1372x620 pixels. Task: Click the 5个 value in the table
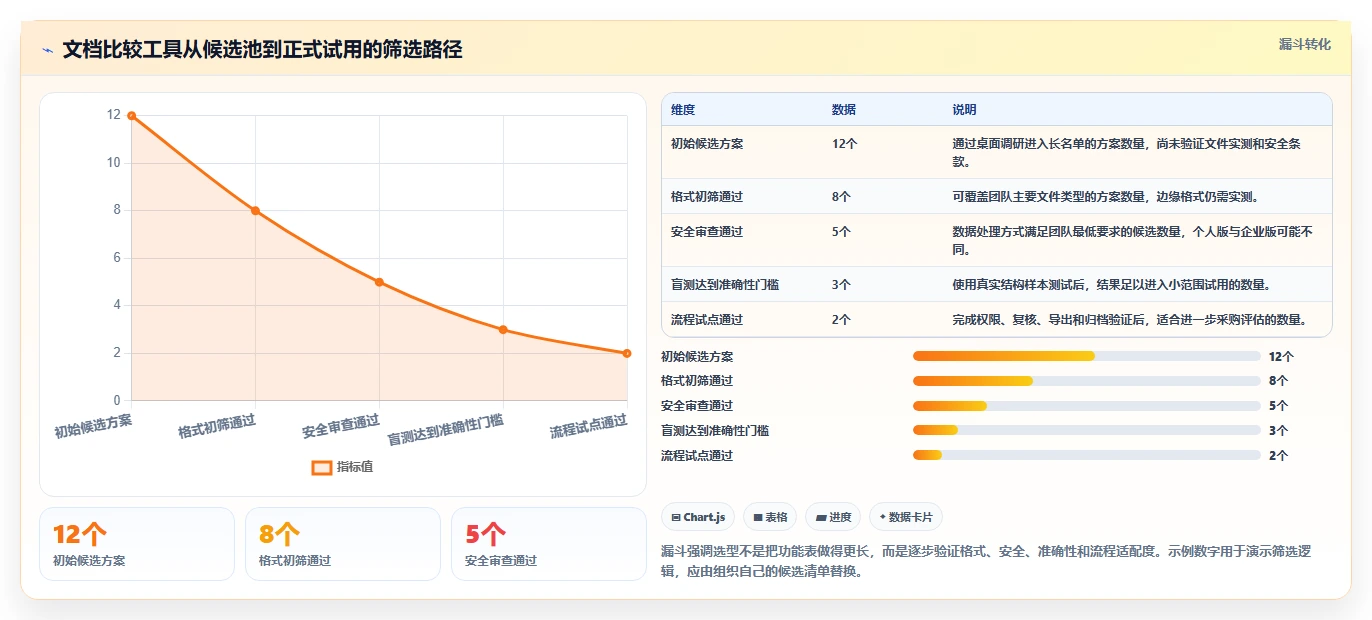(x=842, y=232)
